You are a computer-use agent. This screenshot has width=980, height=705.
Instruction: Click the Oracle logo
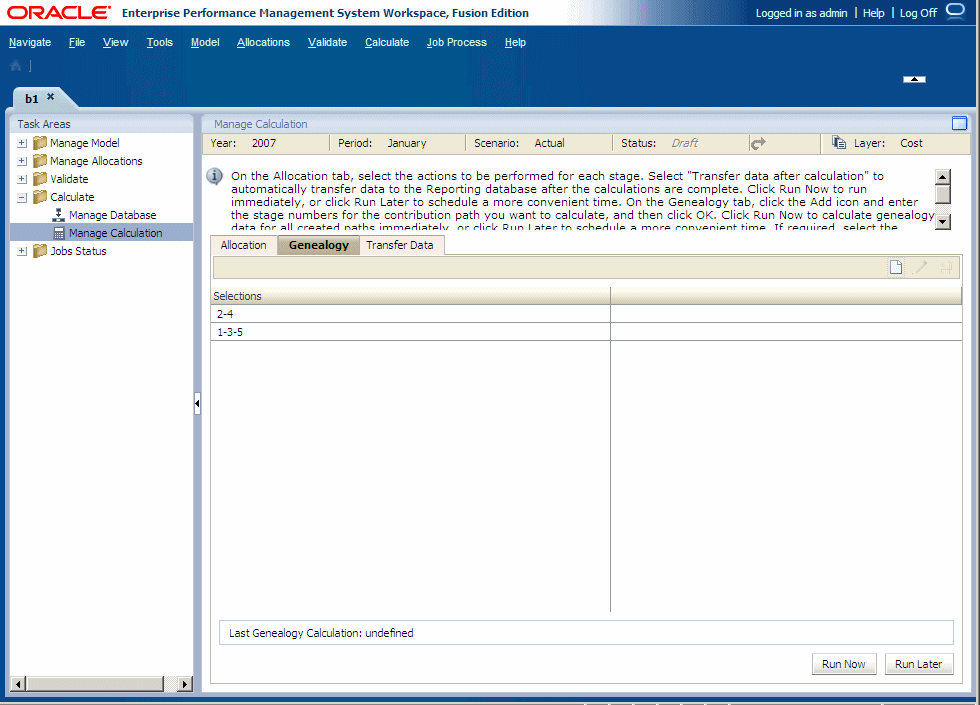(55, 13)
